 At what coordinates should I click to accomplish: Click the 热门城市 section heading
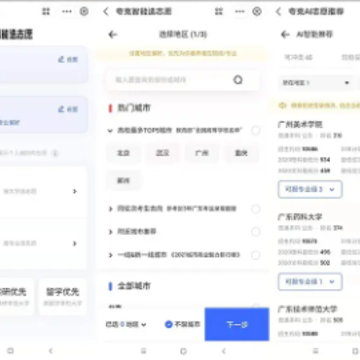[x=134, y=108]
